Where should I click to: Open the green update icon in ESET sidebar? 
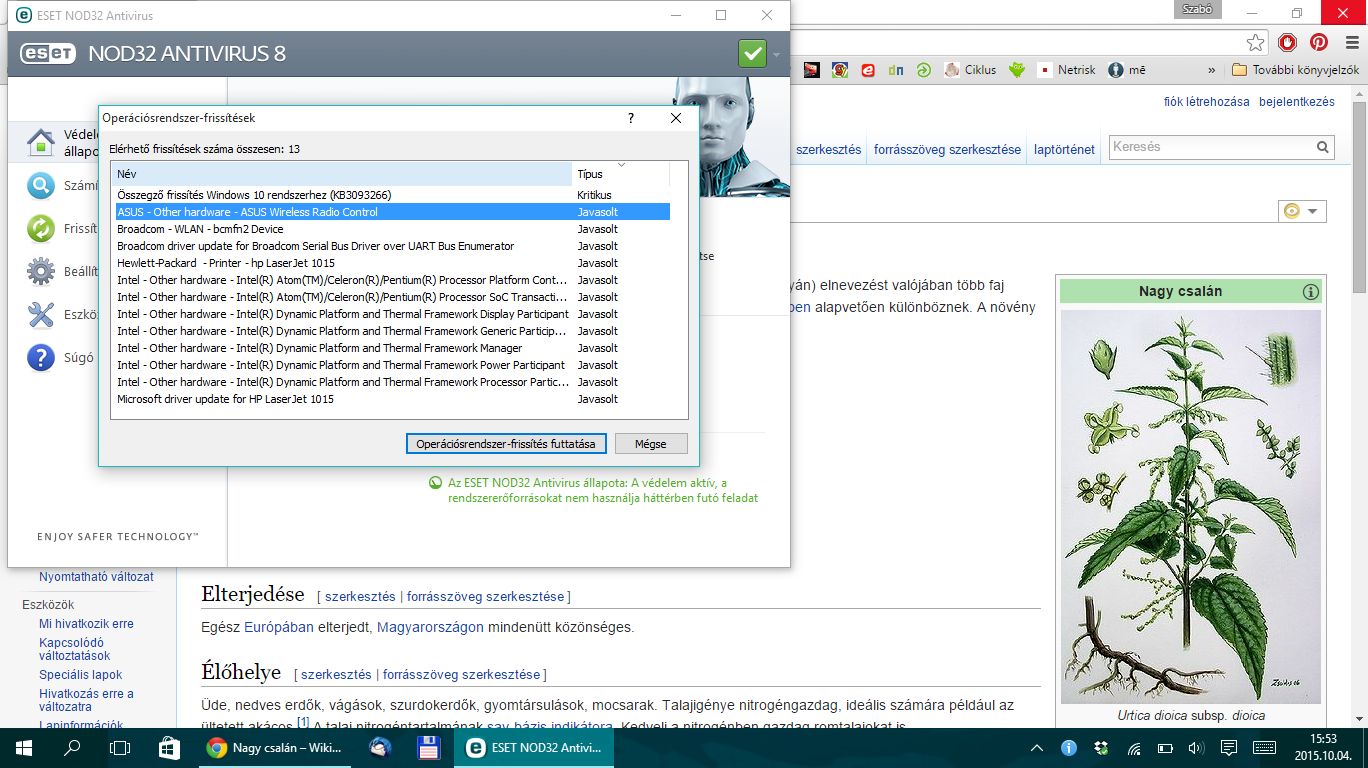[x=40, y=228]
